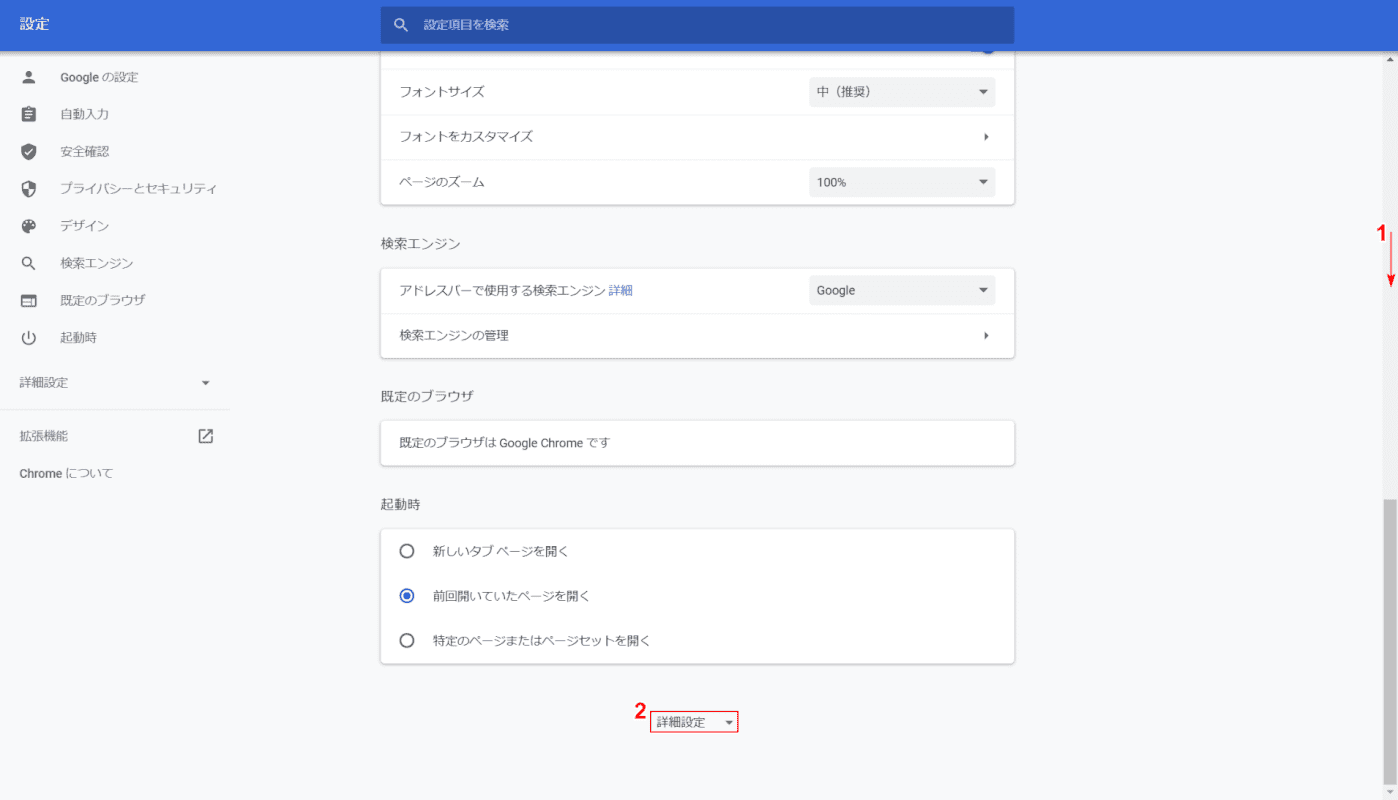Click the 検索エンジン section heading
Image resolution: width=1398 pixels, height=800 pixels.
(x=420, y=244)
